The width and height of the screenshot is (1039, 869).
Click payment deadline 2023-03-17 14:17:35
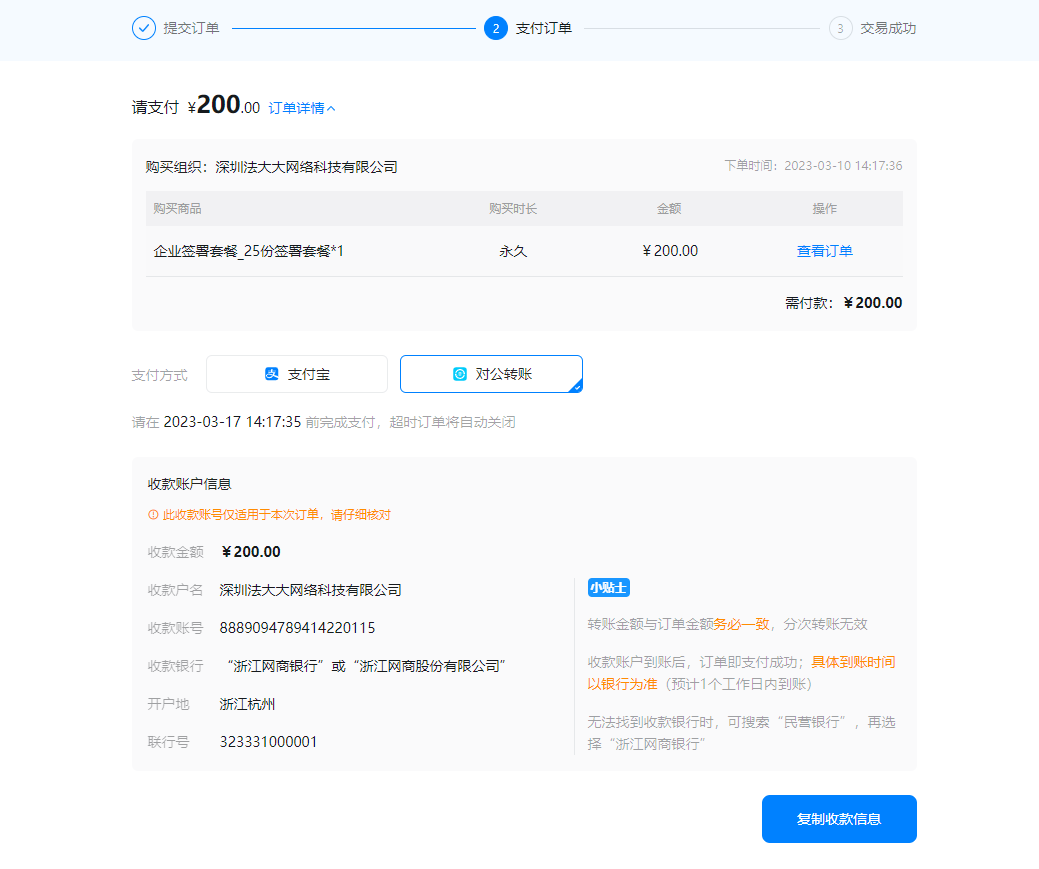tap(232, 422)
